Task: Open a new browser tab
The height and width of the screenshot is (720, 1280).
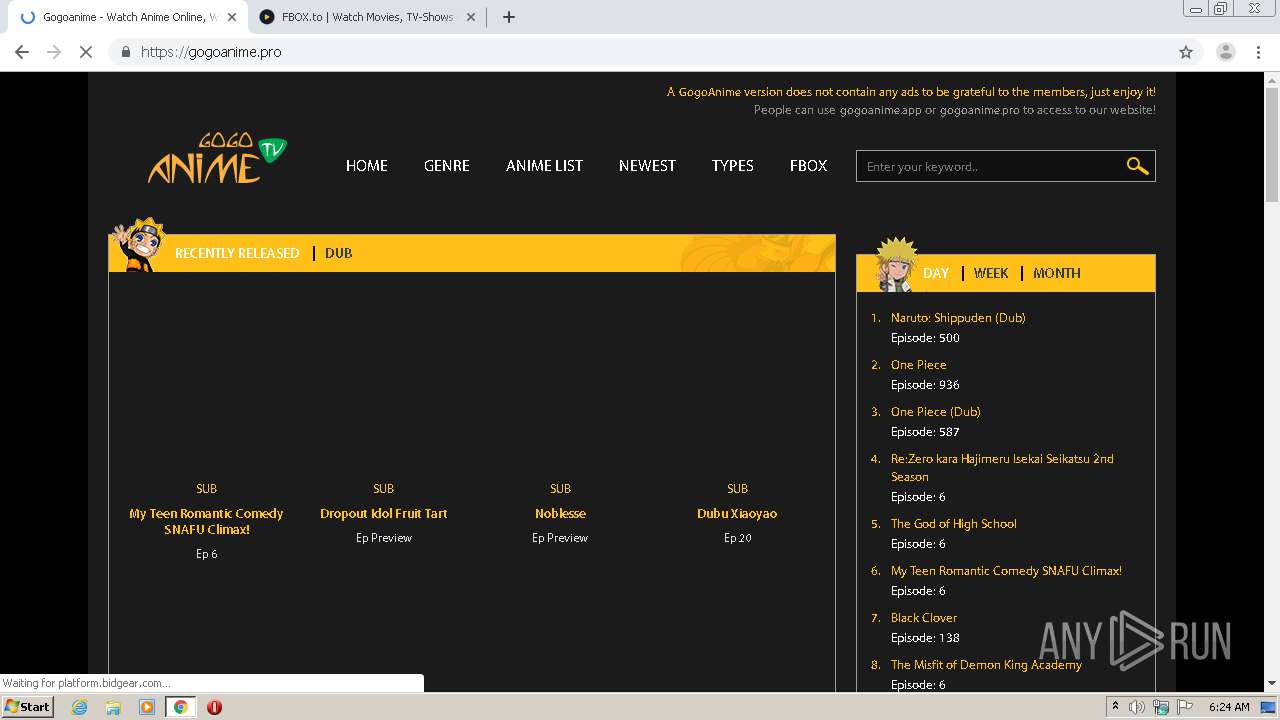Action: coord(509,17)
